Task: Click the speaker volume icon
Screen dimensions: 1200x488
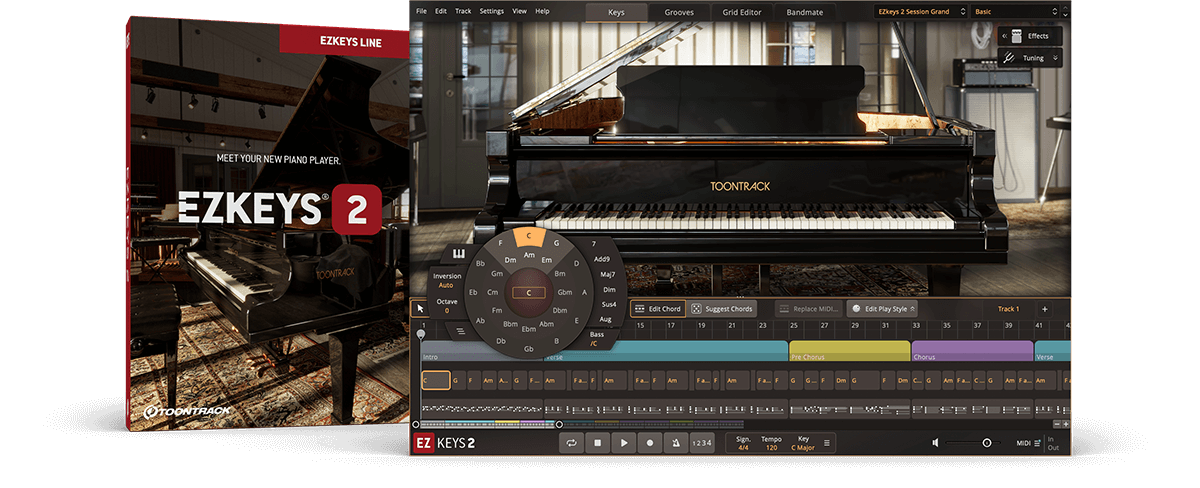Action: click(936, 442)
